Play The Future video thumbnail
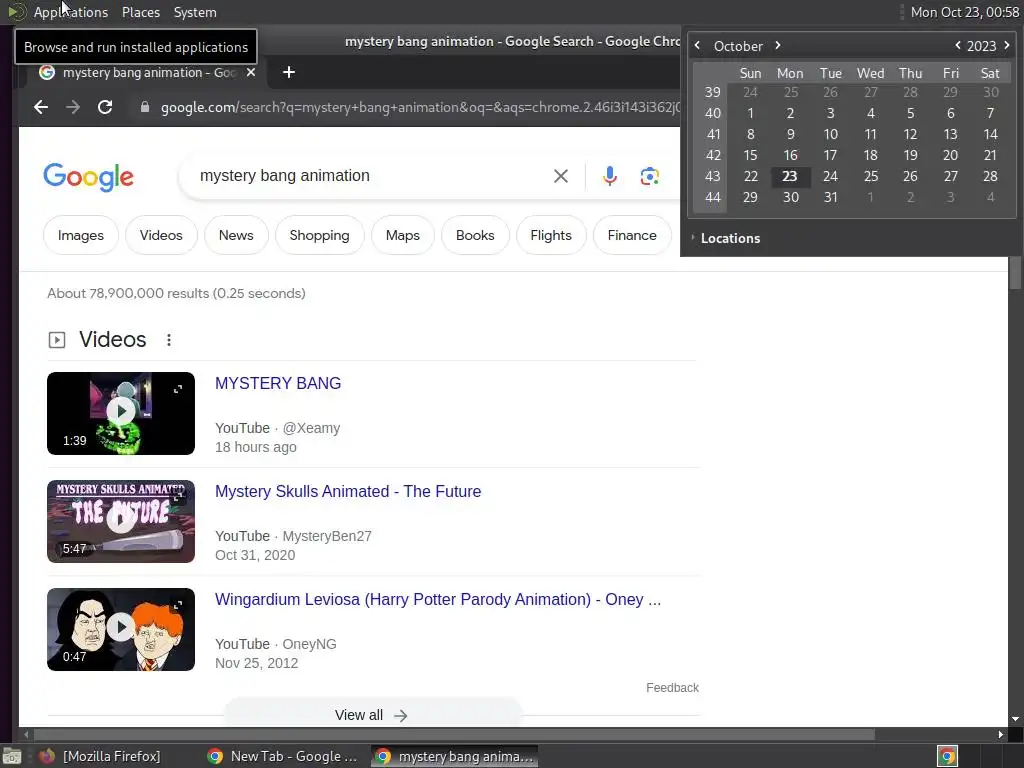The width and height of the screenshot is (1024, 768). [x=121, y=521]
